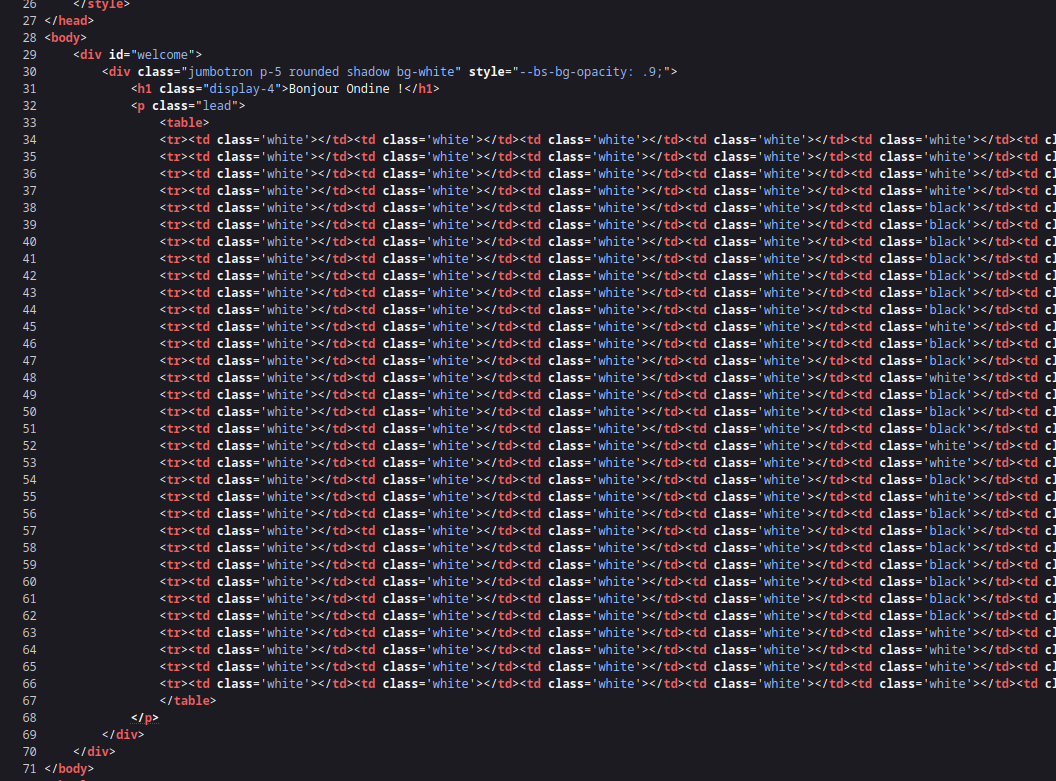Click the opening tr tag on line 34
This screenshot has height=781, width=1056.
(174, 140)
